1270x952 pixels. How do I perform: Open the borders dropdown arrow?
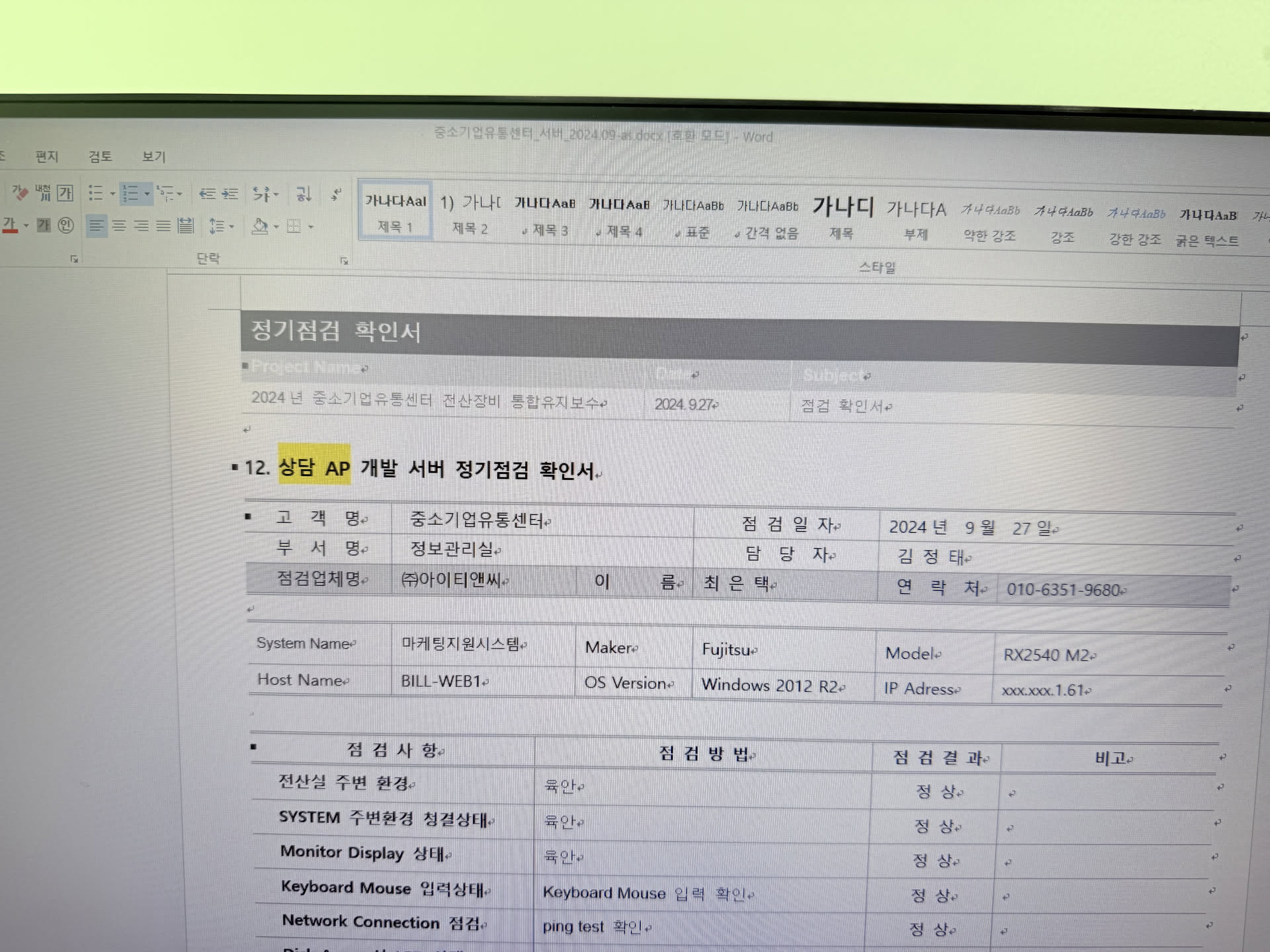click(x=310, y=227)
